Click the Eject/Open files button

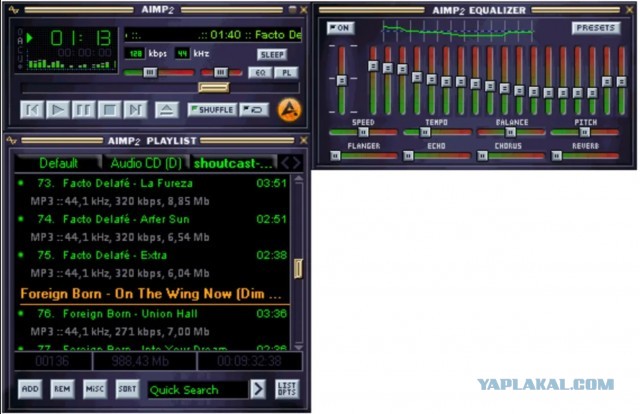pyautogui.click(x=167, y=110)
